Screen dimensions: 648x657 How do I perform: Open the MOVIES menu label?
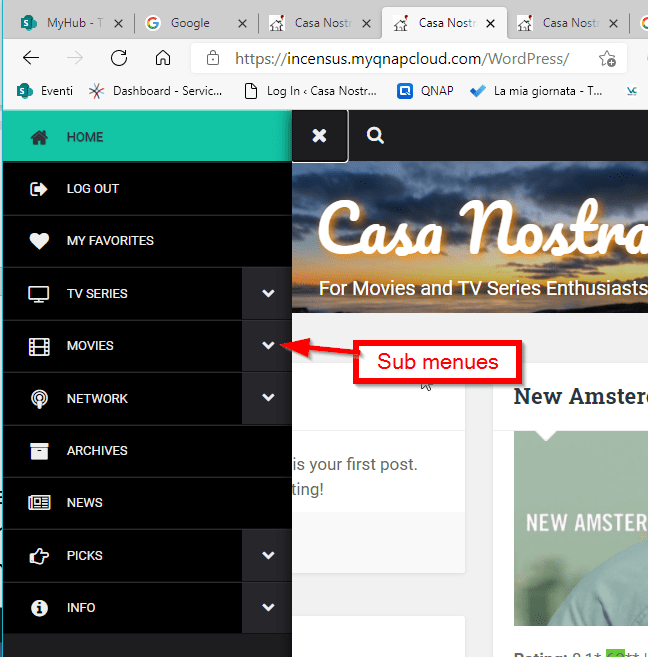[x=90, y=346]
